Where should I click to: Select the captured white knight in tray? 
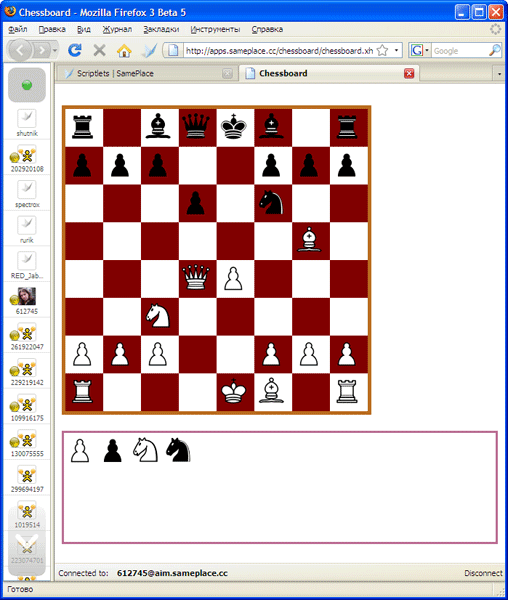[x=145, y=450]
